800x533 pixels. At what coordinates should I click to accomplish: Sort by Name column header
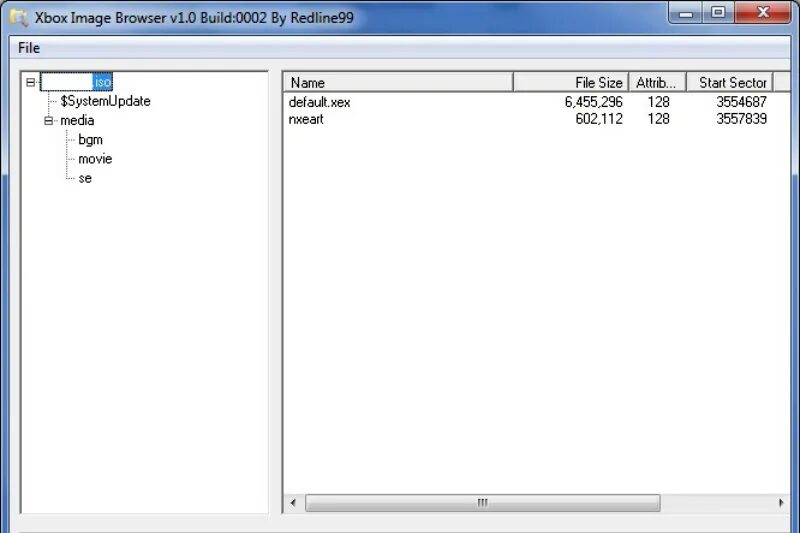pyautogui.click(x=398, y=83)
